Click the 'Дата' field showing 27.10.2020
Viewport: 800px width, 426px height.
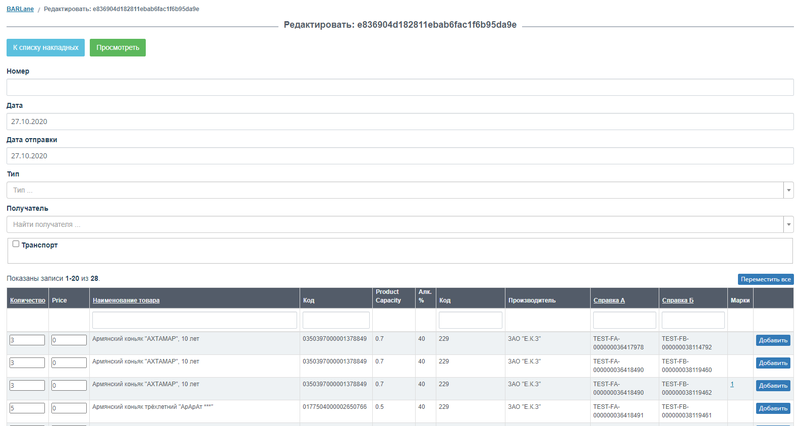coord(399,121)
